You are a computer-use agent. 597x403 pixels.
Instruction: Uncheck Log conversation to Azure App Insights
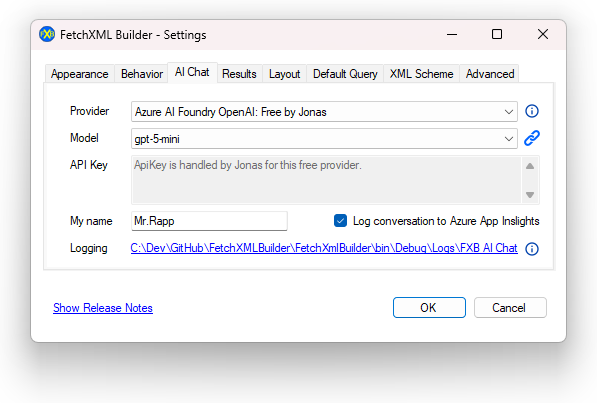tap(340, 221)
